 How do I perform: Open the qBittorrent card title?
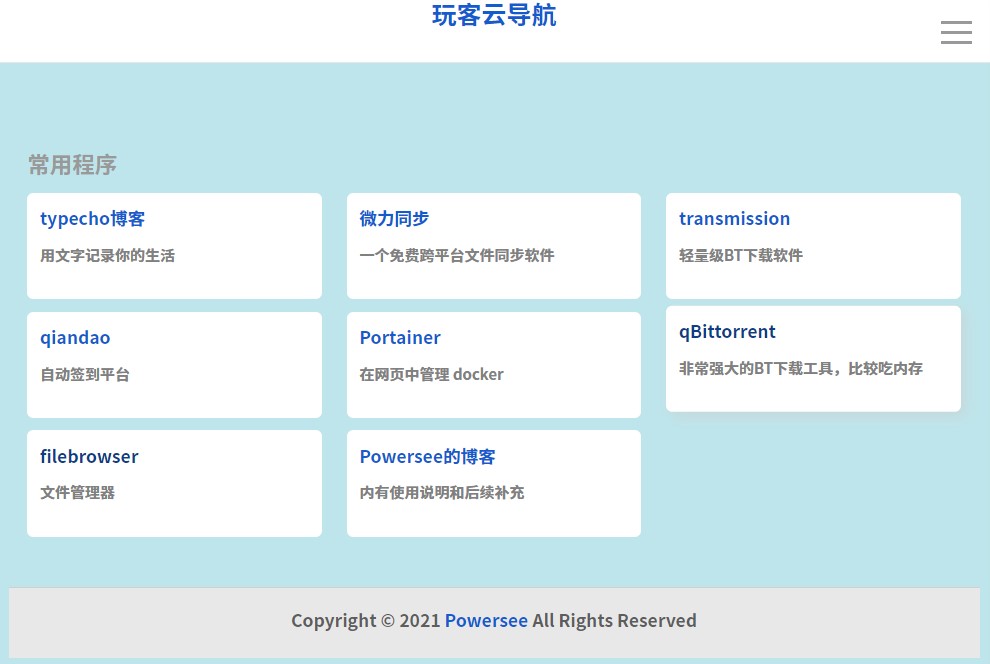727,332
